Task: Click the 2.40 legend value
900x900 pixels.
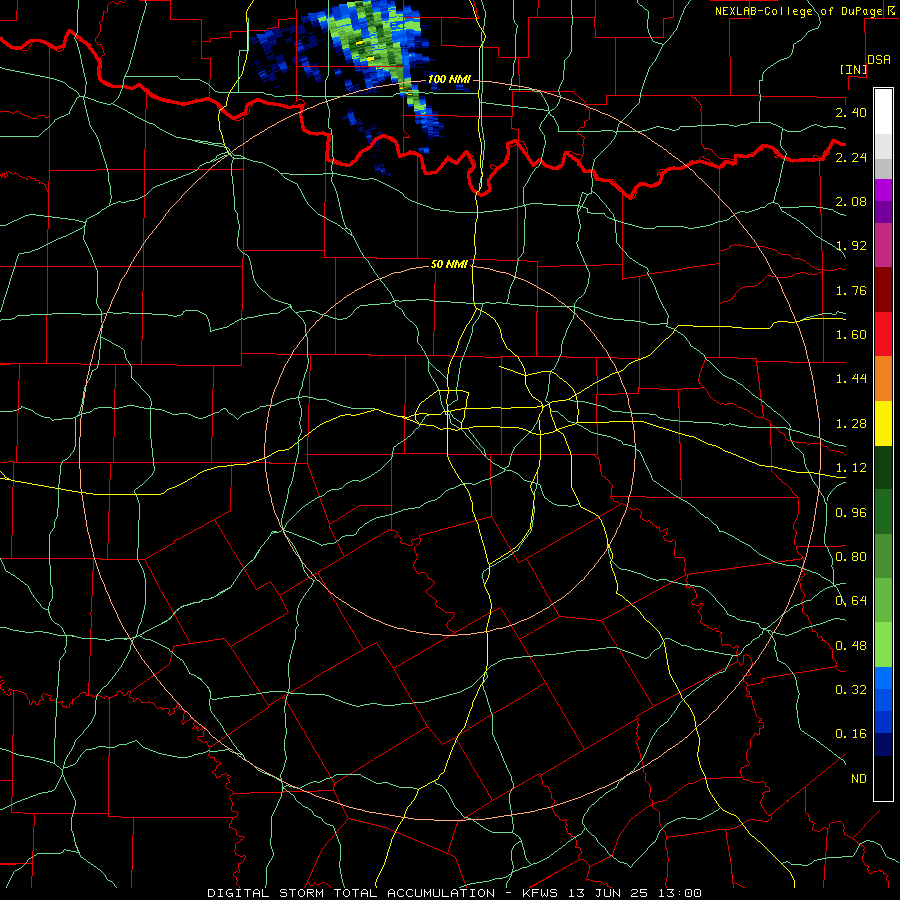Action: [851, 112]
